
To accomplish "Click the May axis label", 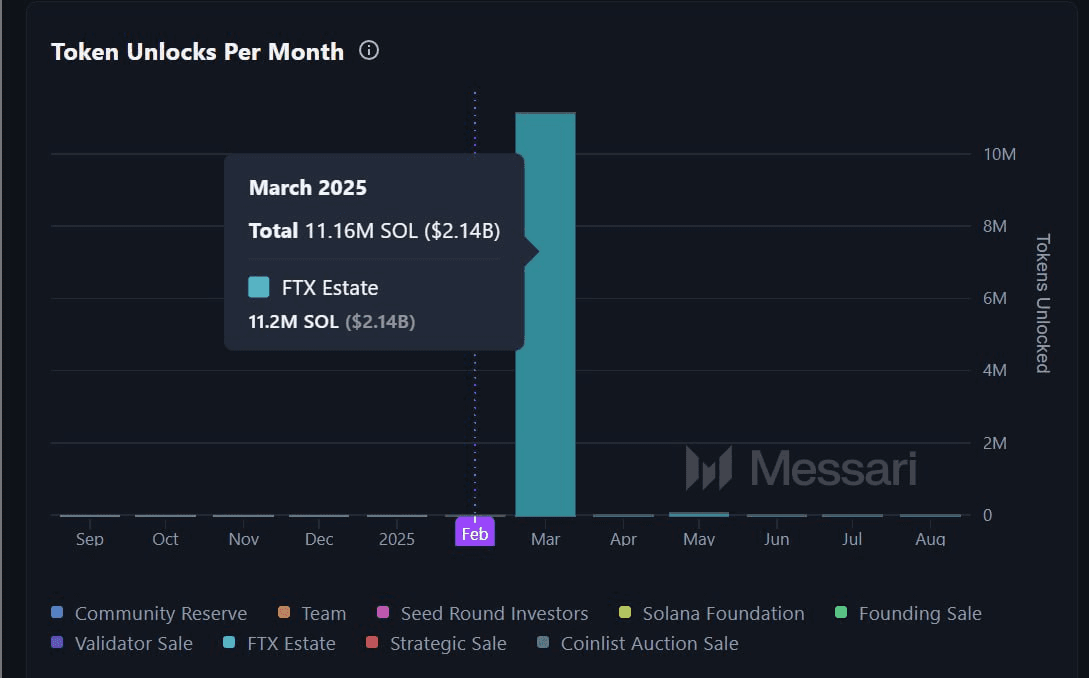I will tap(699, 539).
